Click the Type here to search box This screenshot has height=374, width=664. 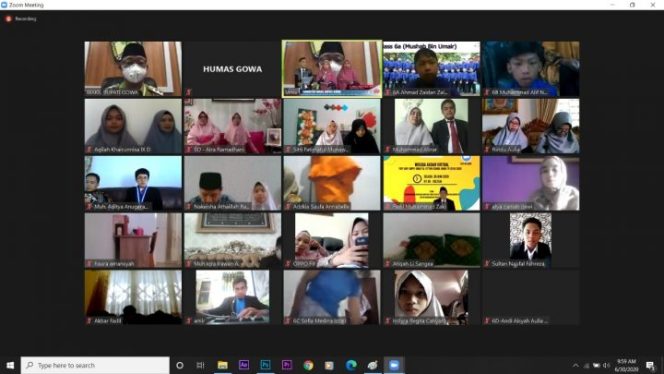click(95, 365)
